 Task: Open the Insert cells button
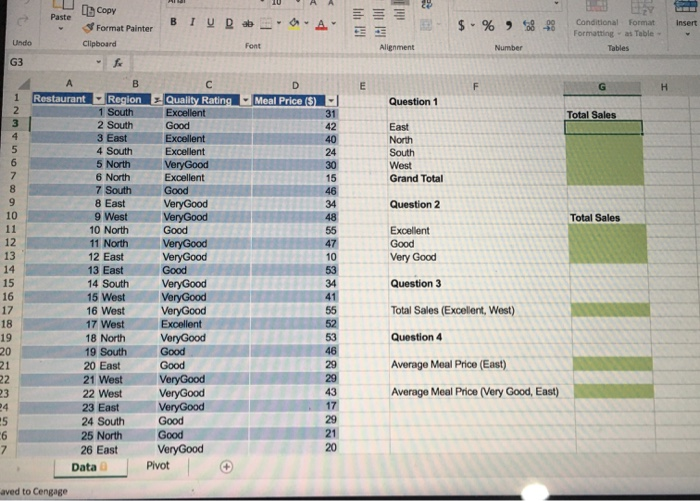[686, 19]
